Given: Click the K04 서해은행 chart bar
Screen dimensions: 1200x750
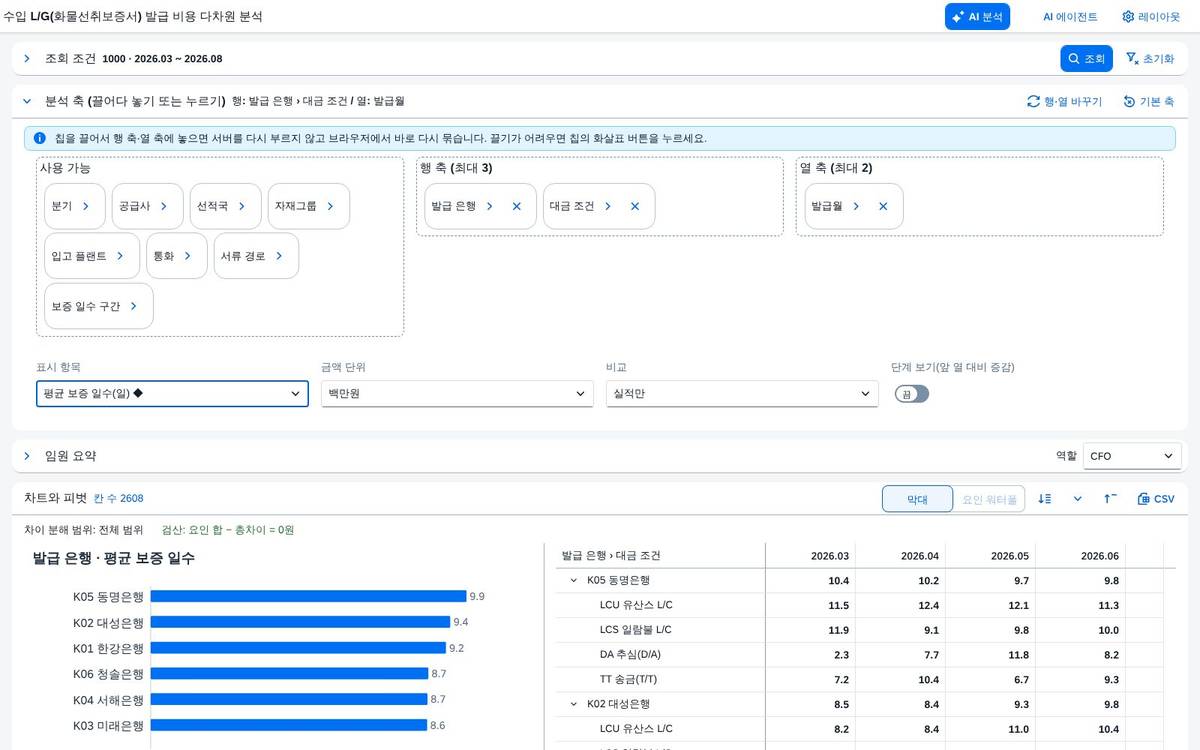Looking at the screenshot, I should tap(289, 700).
